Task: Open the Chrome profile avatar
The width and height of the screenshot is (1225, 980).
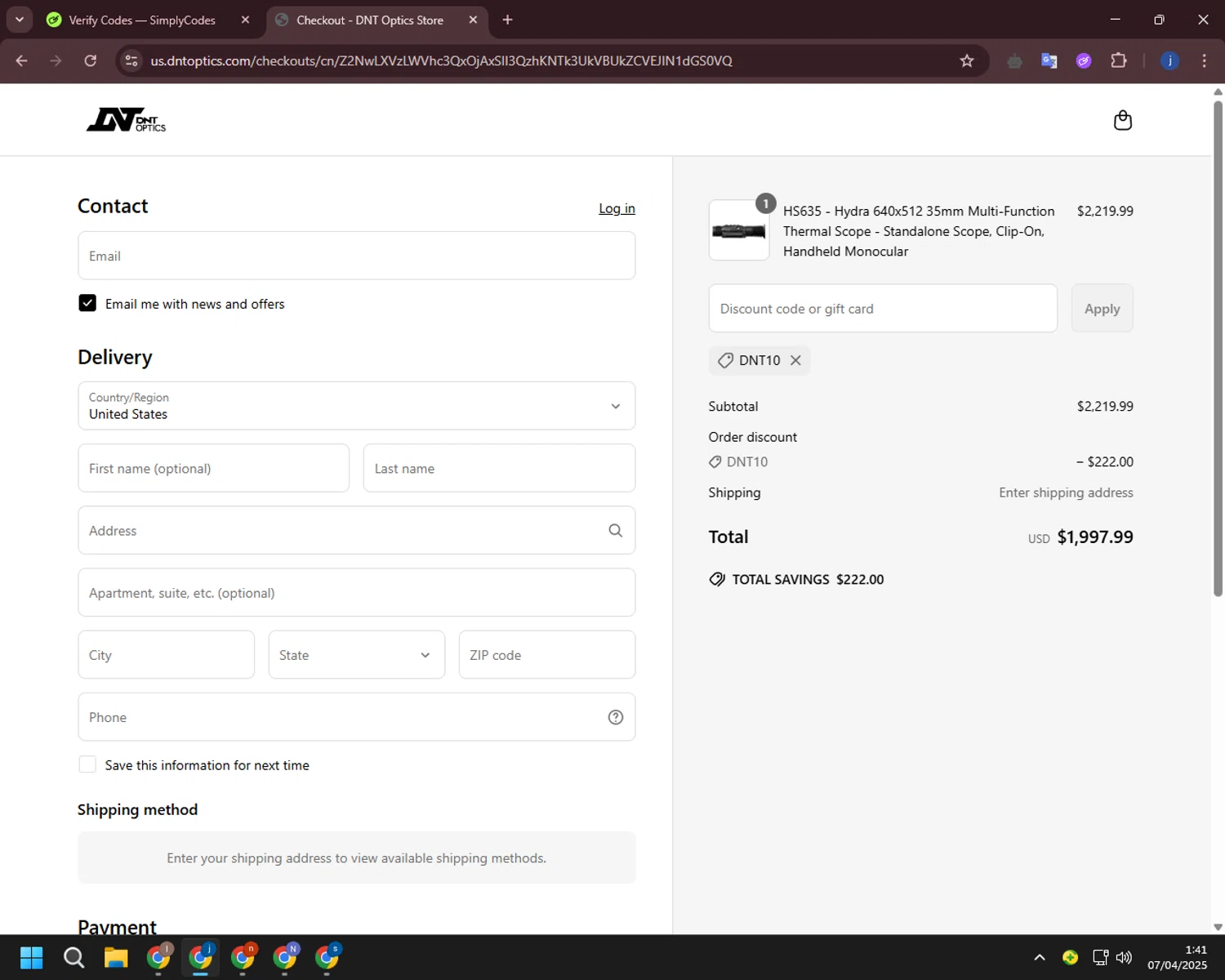Action: (x=1169, y=60)
